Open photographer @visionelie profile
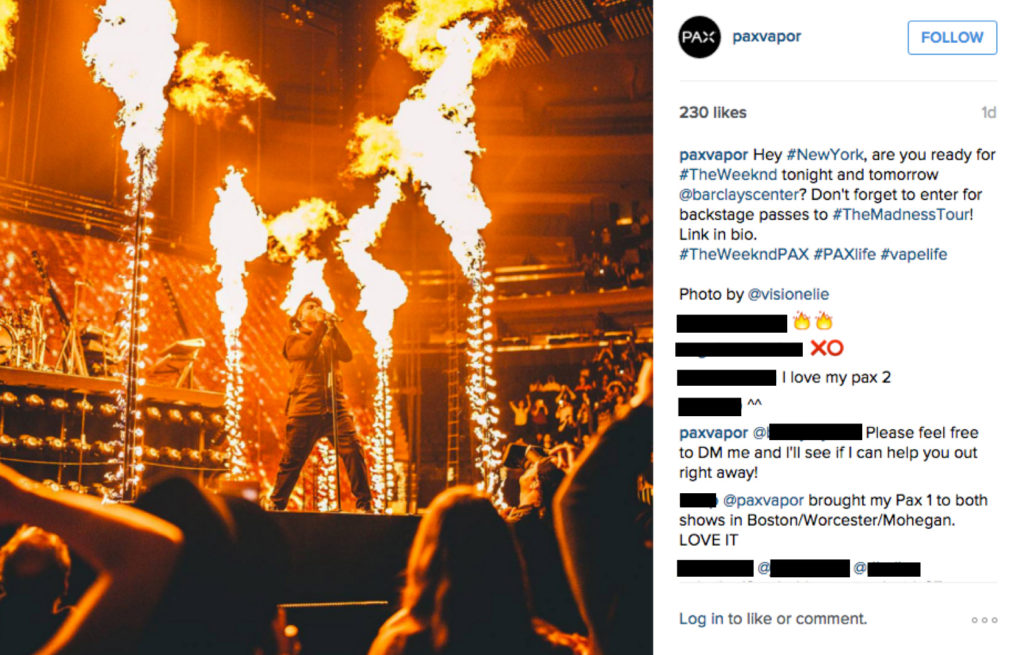Image resolution: width=1024 pixels, height=655 pixels. click(788, 294)
